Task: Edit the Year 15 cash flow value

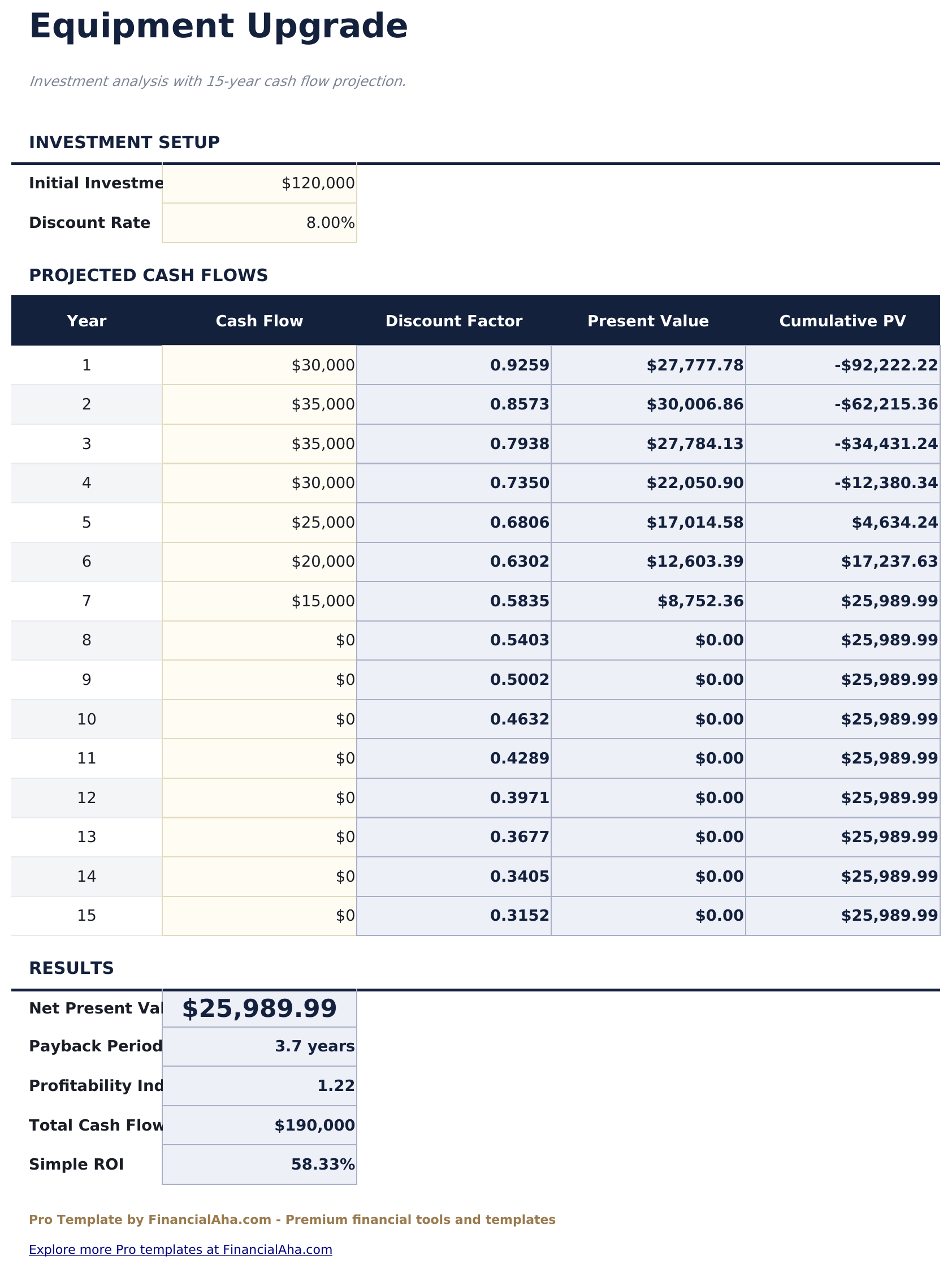Action: (x=259, y=916)
